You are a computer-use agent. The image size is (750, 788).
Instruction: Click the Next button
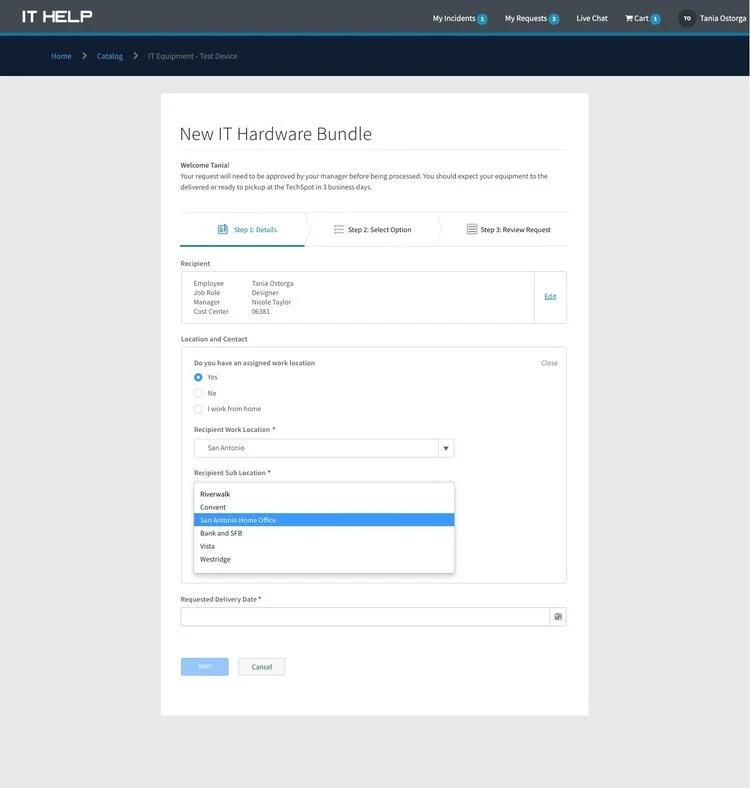205,666
